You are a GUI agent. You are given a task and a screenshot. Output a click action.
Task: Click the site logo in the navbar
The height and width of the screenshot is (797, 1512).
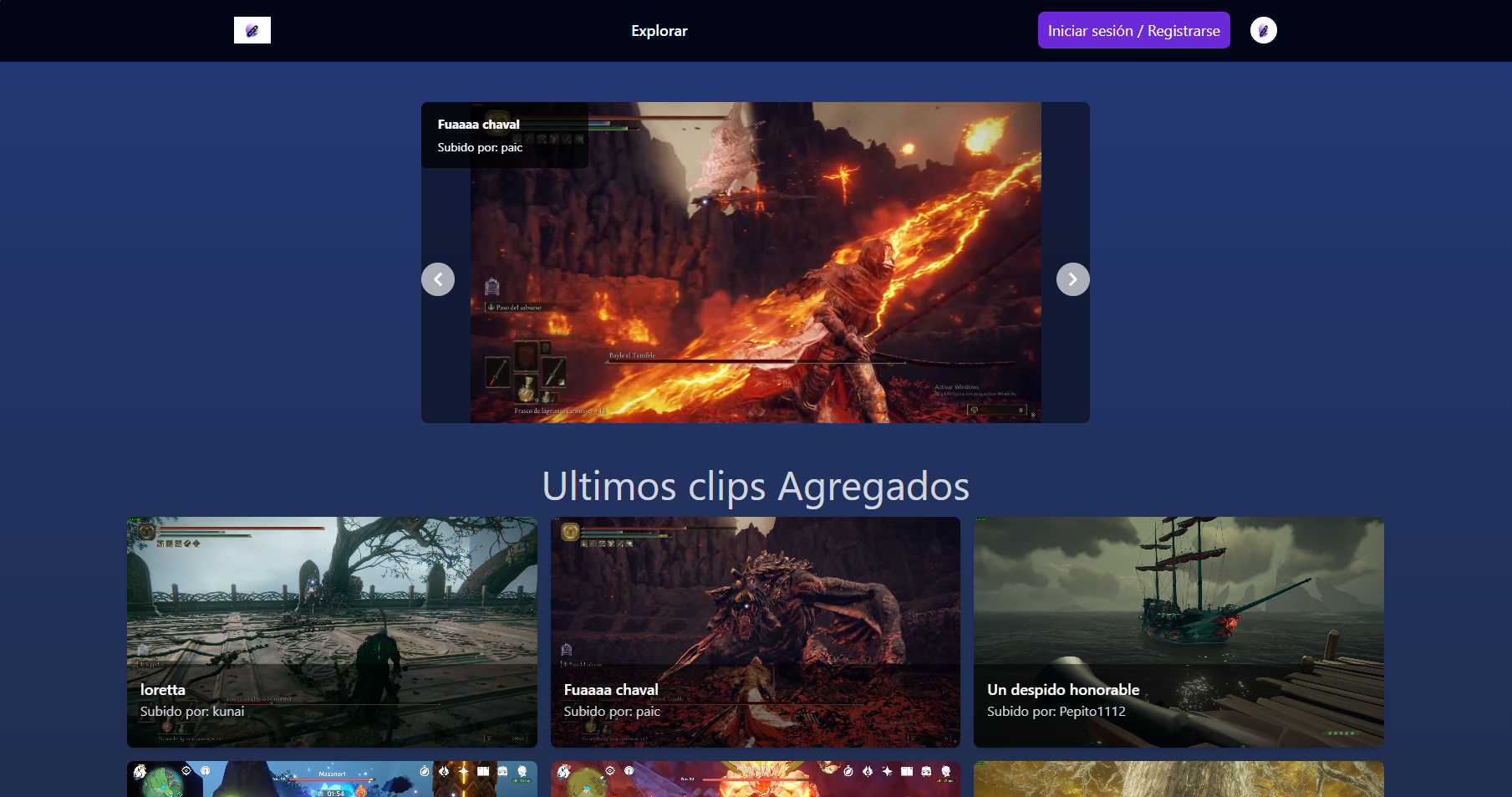point(252,30)
